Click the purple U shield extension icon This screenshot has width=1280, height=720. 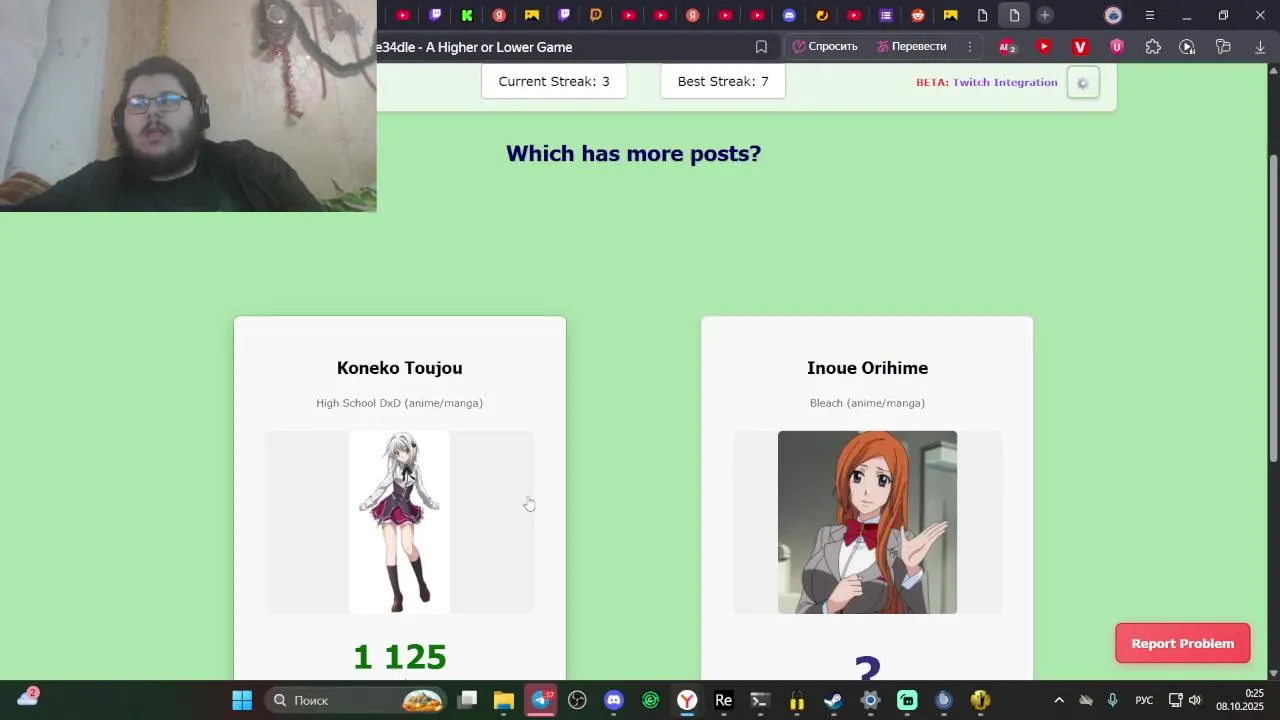click(x=1117, y=47)
